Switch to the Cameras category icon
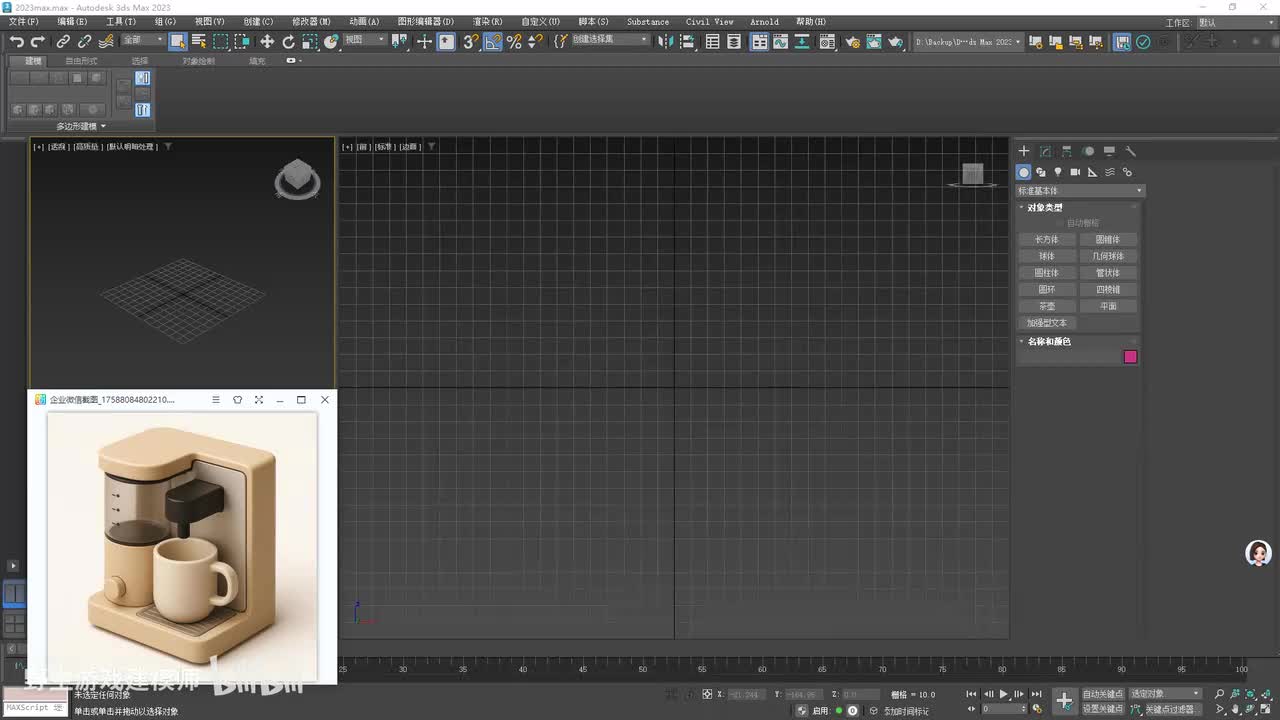This screenshot has height=720, width=1280. tap(1075, 172)
